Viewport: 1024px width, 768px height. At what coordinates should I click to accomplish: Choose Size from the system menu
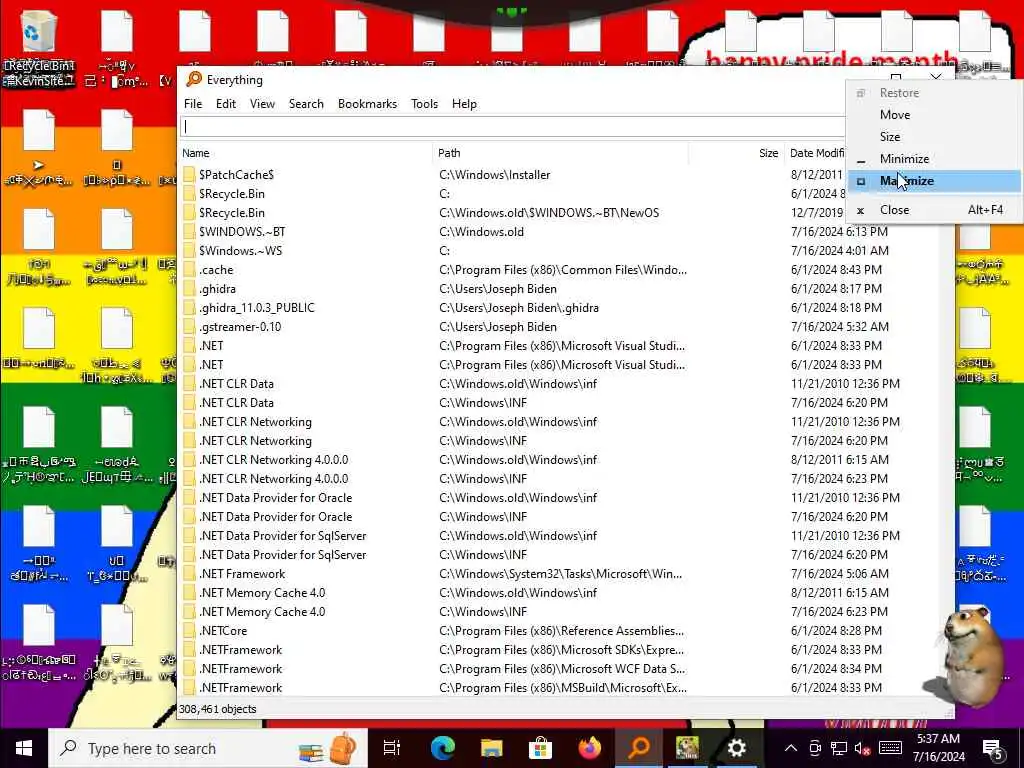click(935, 137)
